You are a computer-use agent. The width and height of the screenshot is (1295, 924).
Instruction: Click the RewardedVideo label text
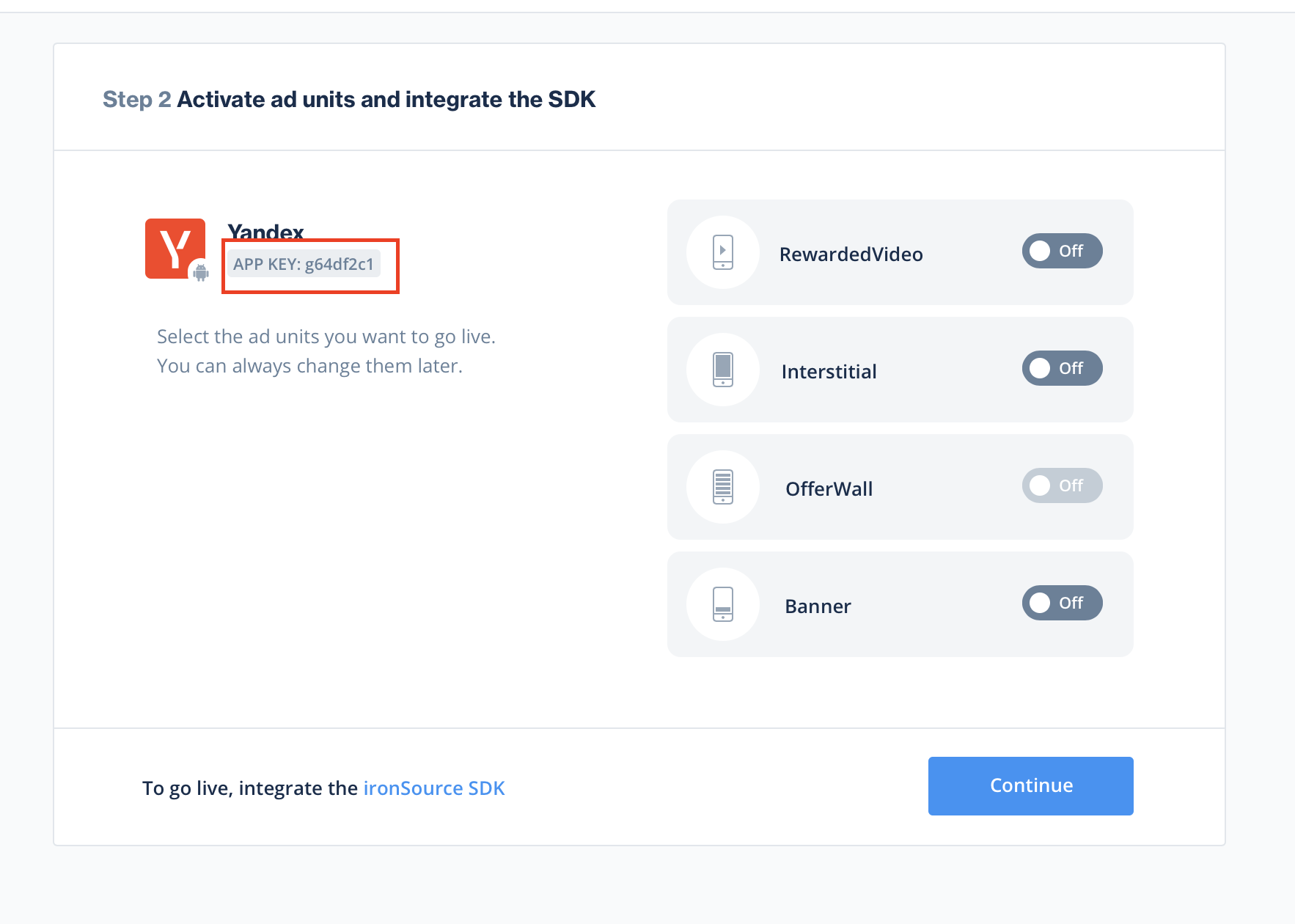(851, 254)
